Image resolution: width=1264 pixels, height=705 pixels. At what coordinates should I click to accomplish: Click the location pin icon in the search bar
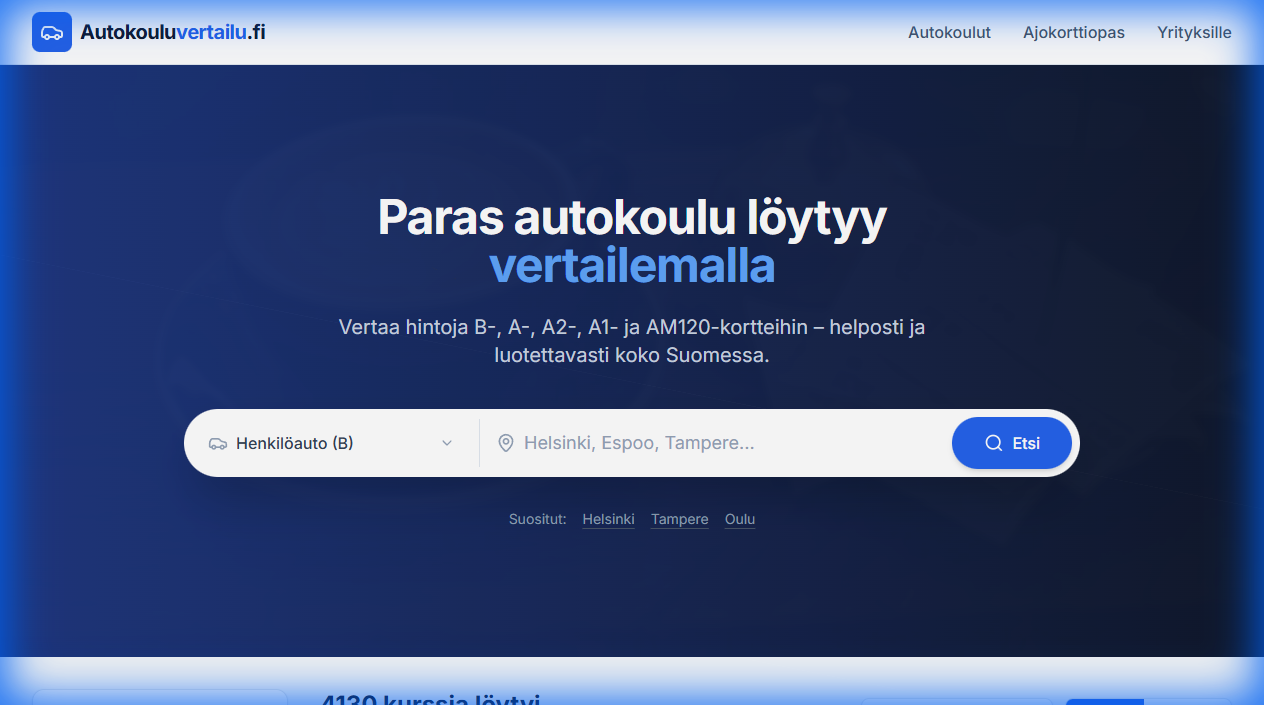pyautogui.click(x=505, y=443)
